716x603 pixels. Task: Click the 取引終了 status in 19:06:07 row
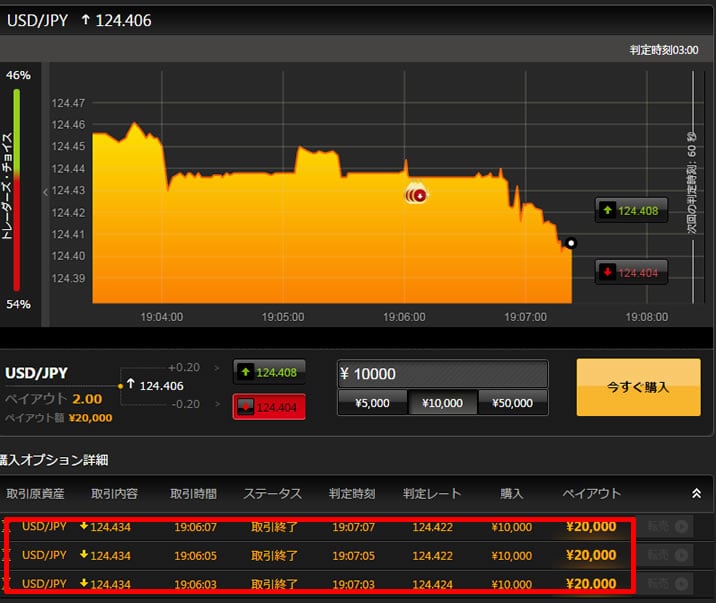(274, 527)
